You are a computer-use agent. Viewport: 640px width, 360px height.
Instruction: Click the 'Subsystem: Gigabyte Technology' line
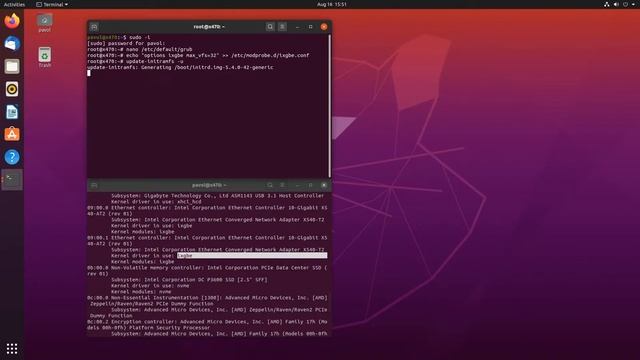(x=217, y=196)
